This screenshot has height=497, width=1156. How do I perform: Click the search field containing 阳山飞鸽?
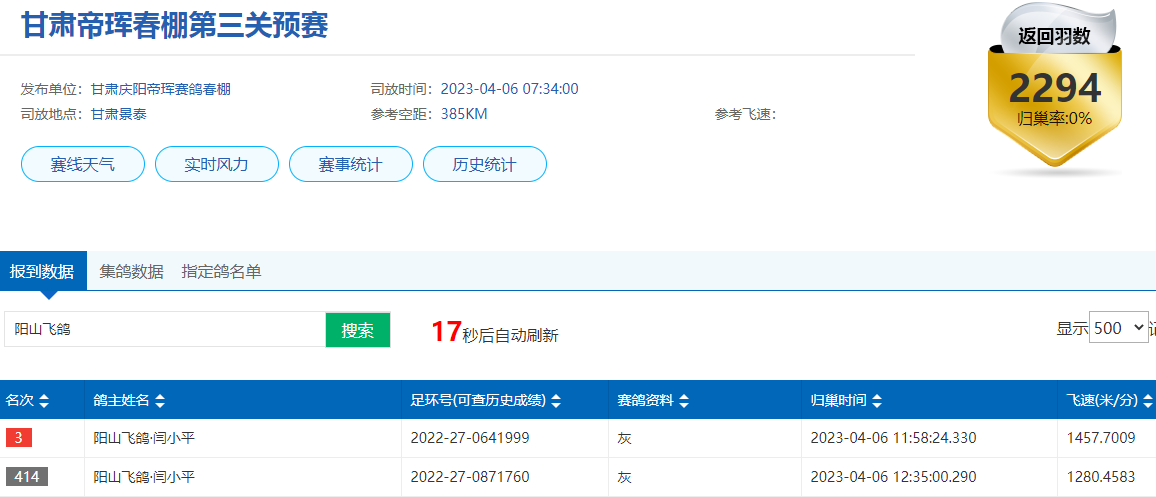pyautogui.click(x=165, y=329)
